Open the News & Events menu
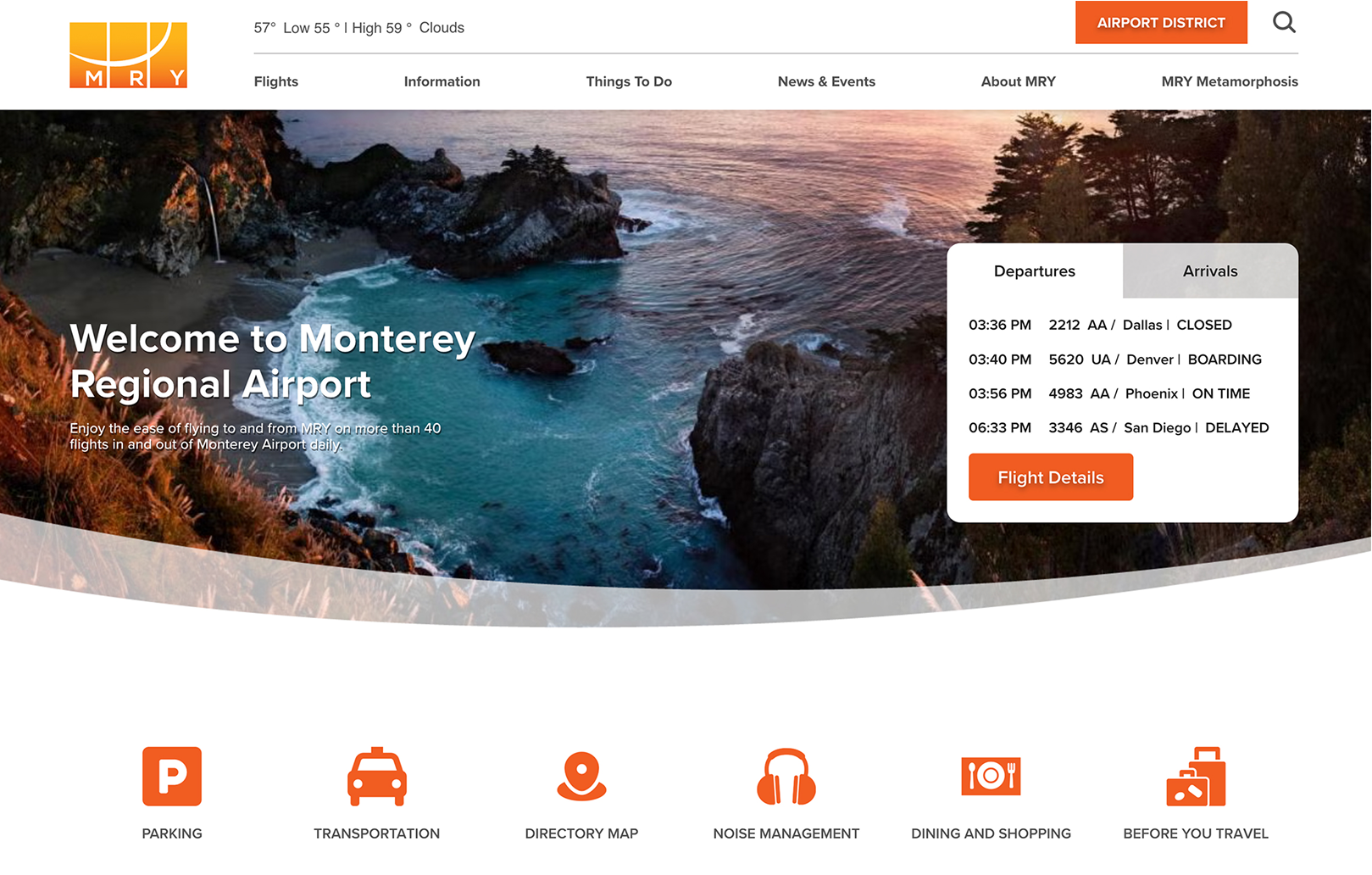The height and width of the screenshot is (875, 1372). pos(826,81)
